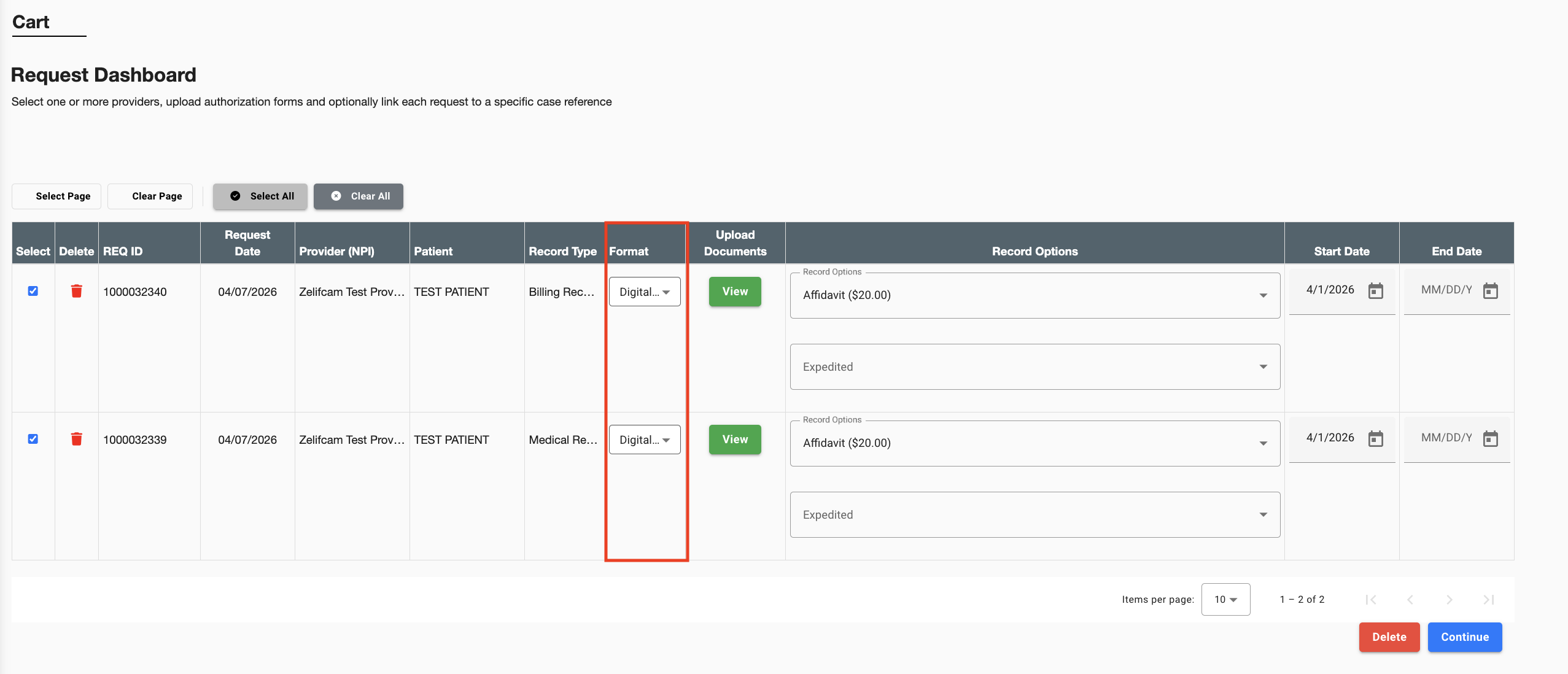Screen dimensions: 1568x674
Task: Open Start Date calendar for request 1000032340
Action: 1376,290
